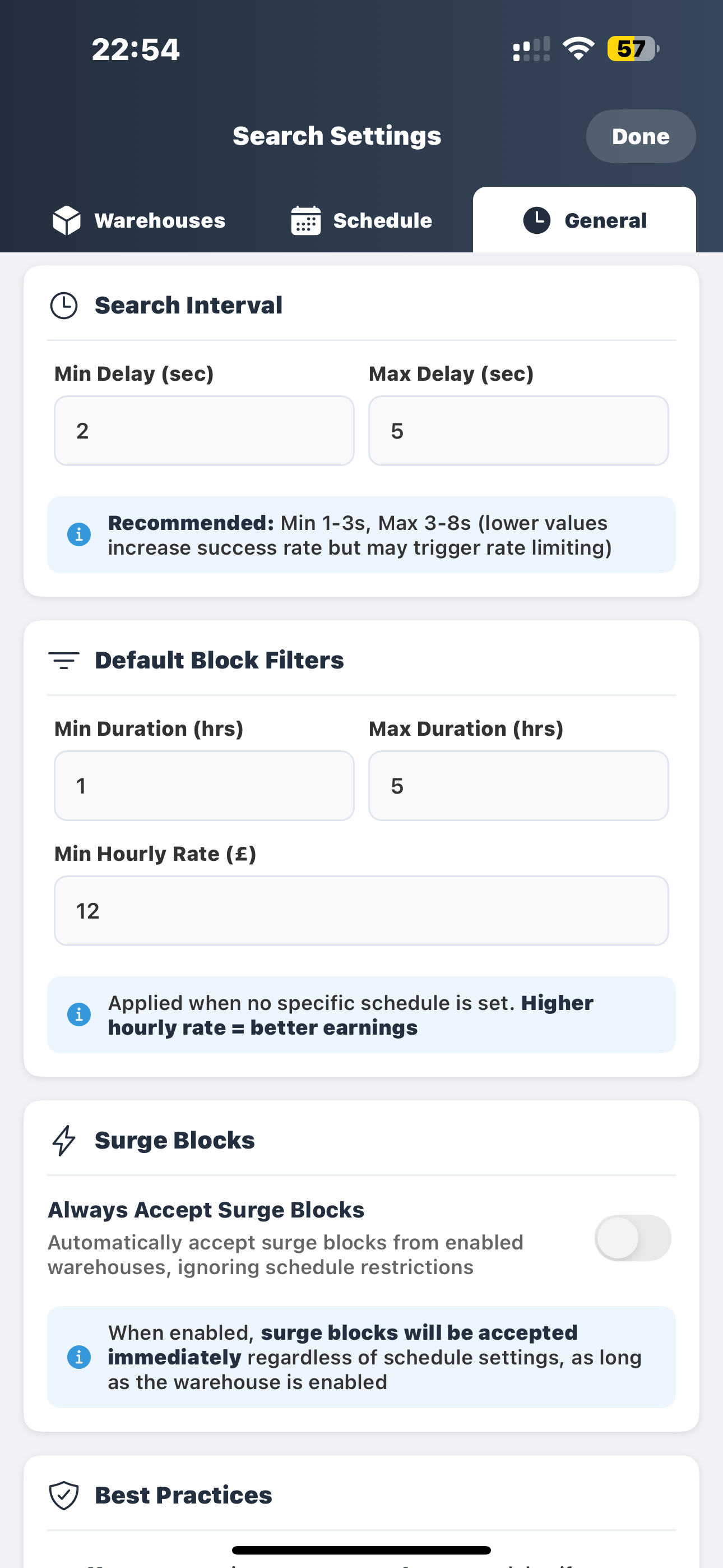Tap the General clock icon
This screenshot has height=1568, width=723.
(x=537, y=220)
